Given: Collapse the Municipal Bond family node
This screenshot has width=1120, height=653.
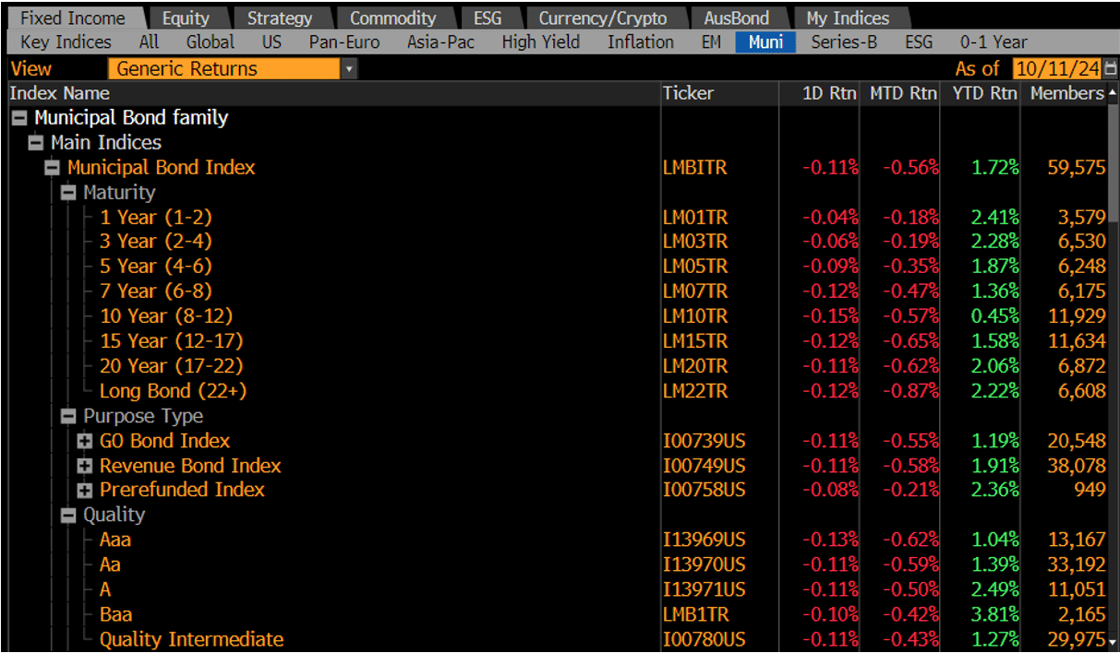Looking at the screenshot, I should pyautogui.click(x=18, y=117).
